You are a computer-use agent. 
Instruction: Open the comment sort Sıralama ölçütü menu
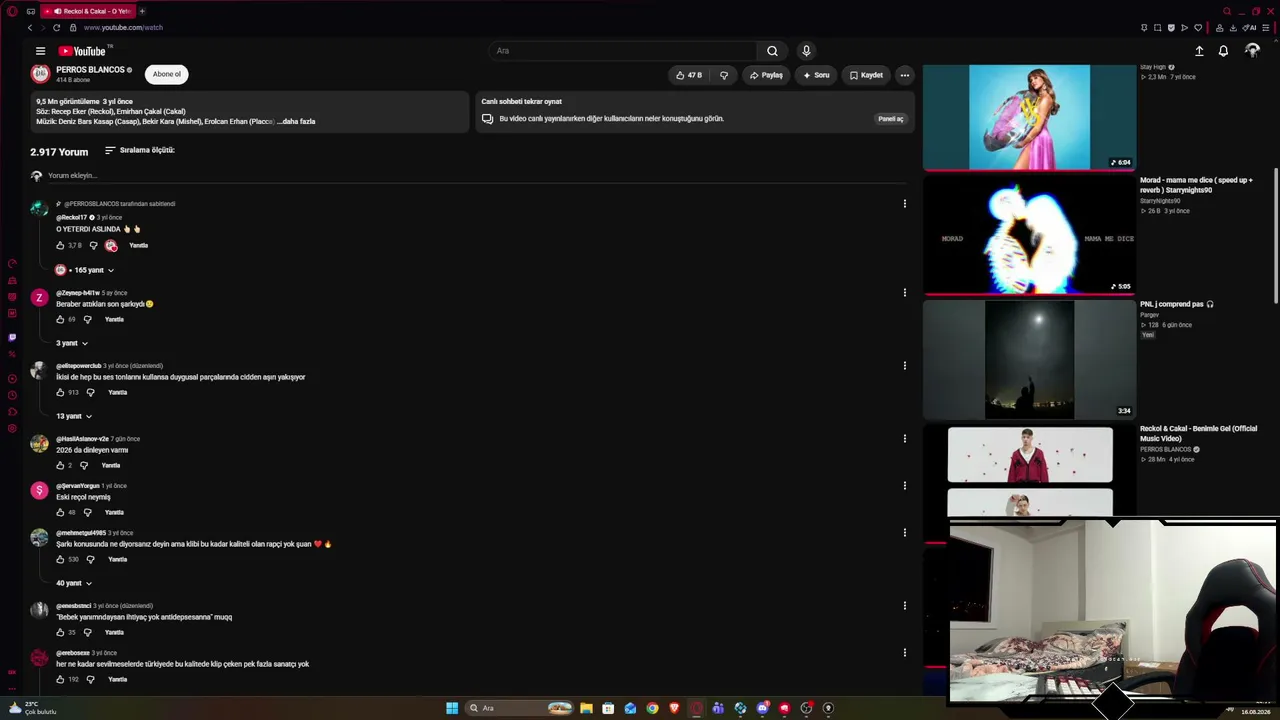point(140,151)
